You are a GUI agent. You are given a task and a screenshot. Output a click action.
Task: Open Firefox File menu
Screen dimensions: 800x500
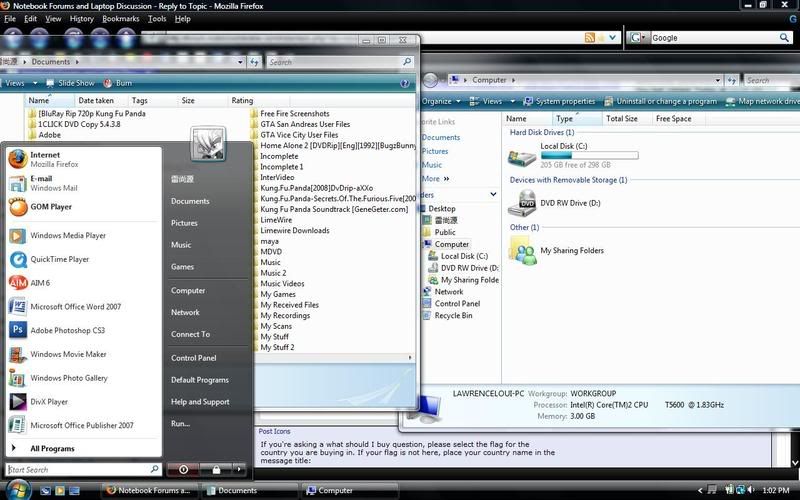10,19
